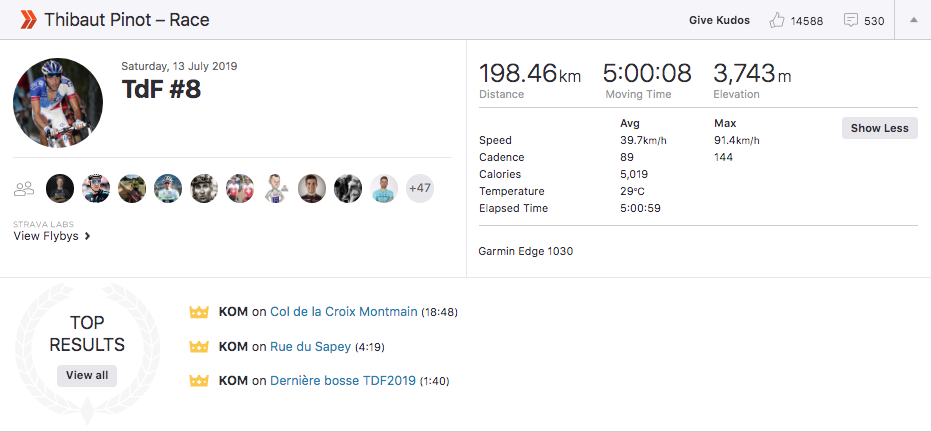Open the Dernière bosse TDF2019 segment
The width and height of the screenshot is (931, 432).
click(x=343, y=381)
